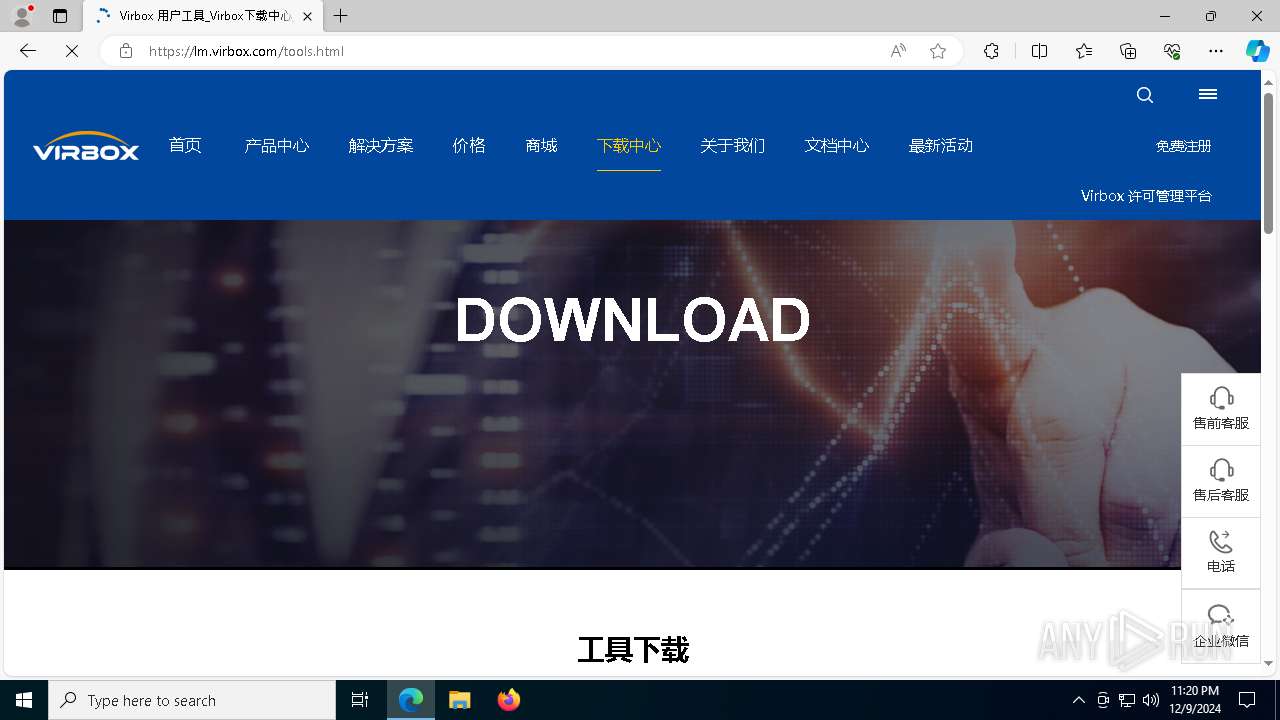Viewport: 1280px width, 720px height.
Task: Add this page to favorites star
Action: coord(938,51)
